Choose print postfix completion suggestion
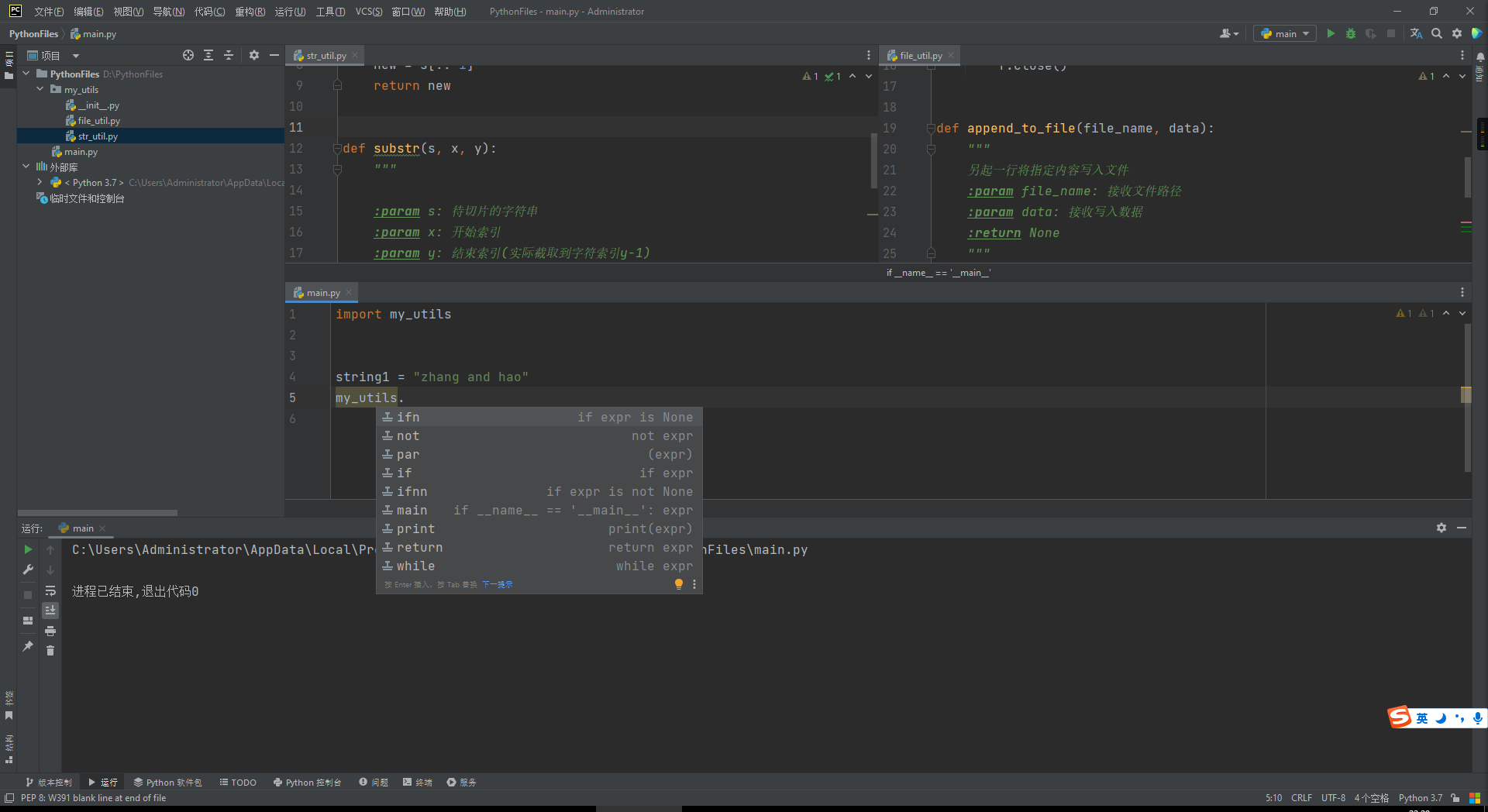This screenshot has width=1488, height=812. 539,529
